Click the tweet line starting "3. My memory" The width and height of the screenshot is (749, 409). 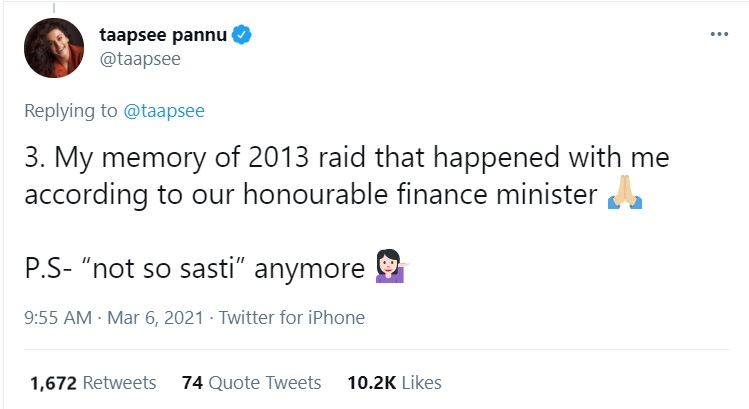[x=346, y=159]
